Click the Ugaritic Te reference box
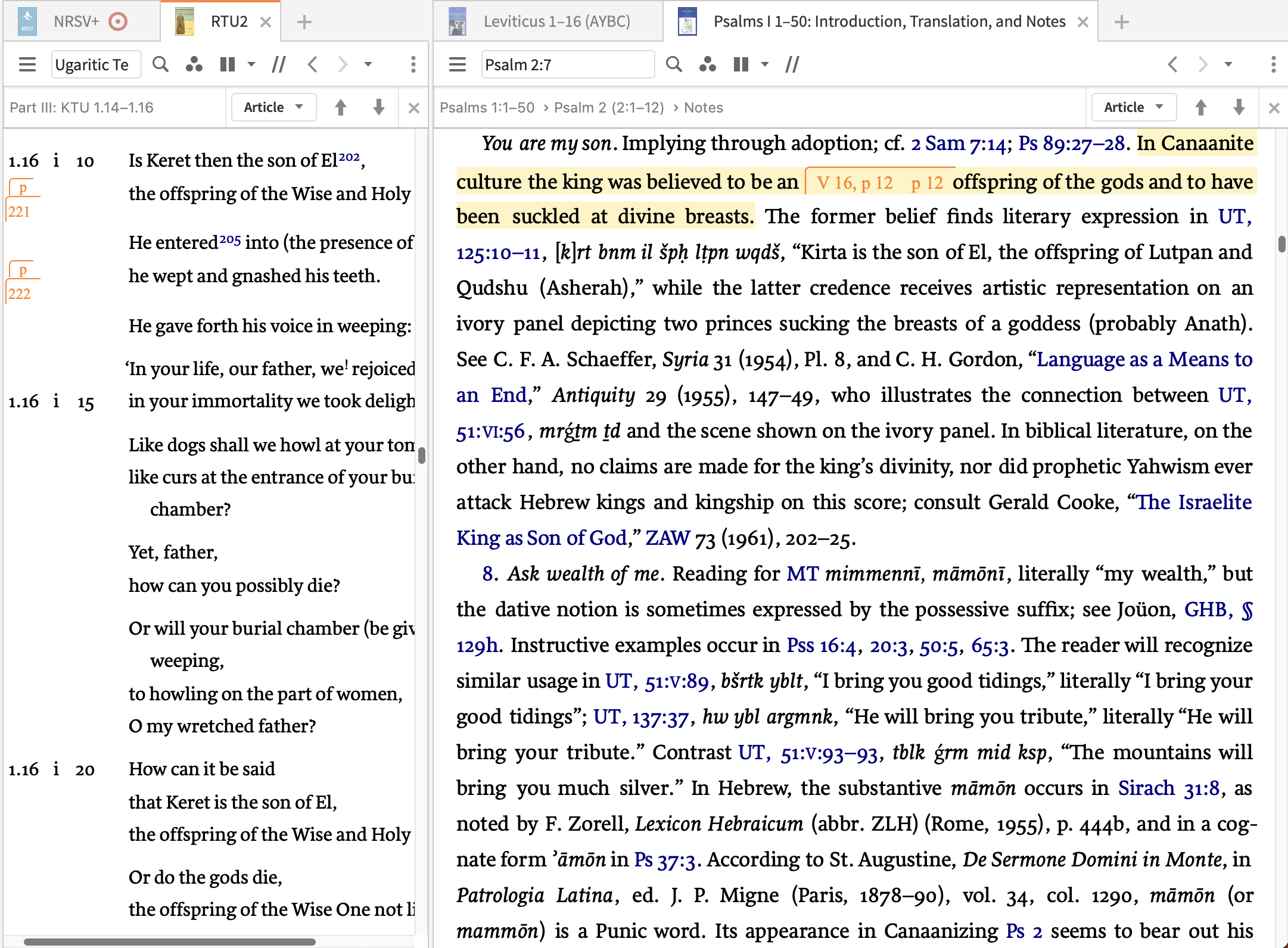The image size is (1288, 948). click(x=97, y=64)
